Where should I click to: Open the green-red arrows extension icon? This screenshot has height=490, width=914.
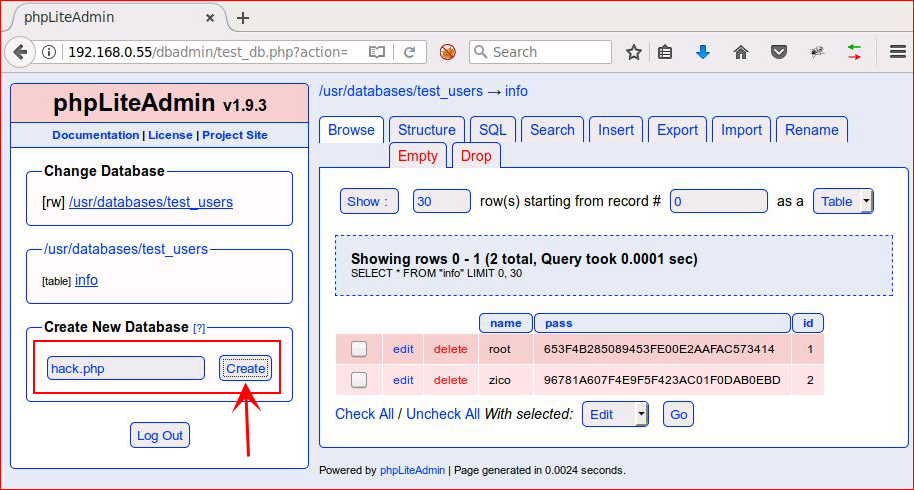[x=854, y=52]
